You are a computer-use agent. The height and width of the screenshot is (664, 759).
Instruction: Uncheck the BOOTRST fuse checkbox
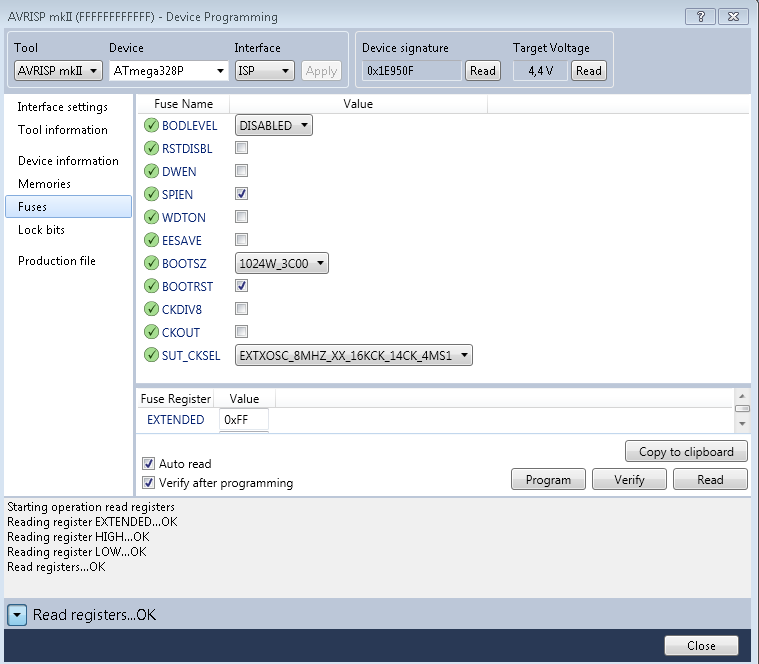[241, 286]
